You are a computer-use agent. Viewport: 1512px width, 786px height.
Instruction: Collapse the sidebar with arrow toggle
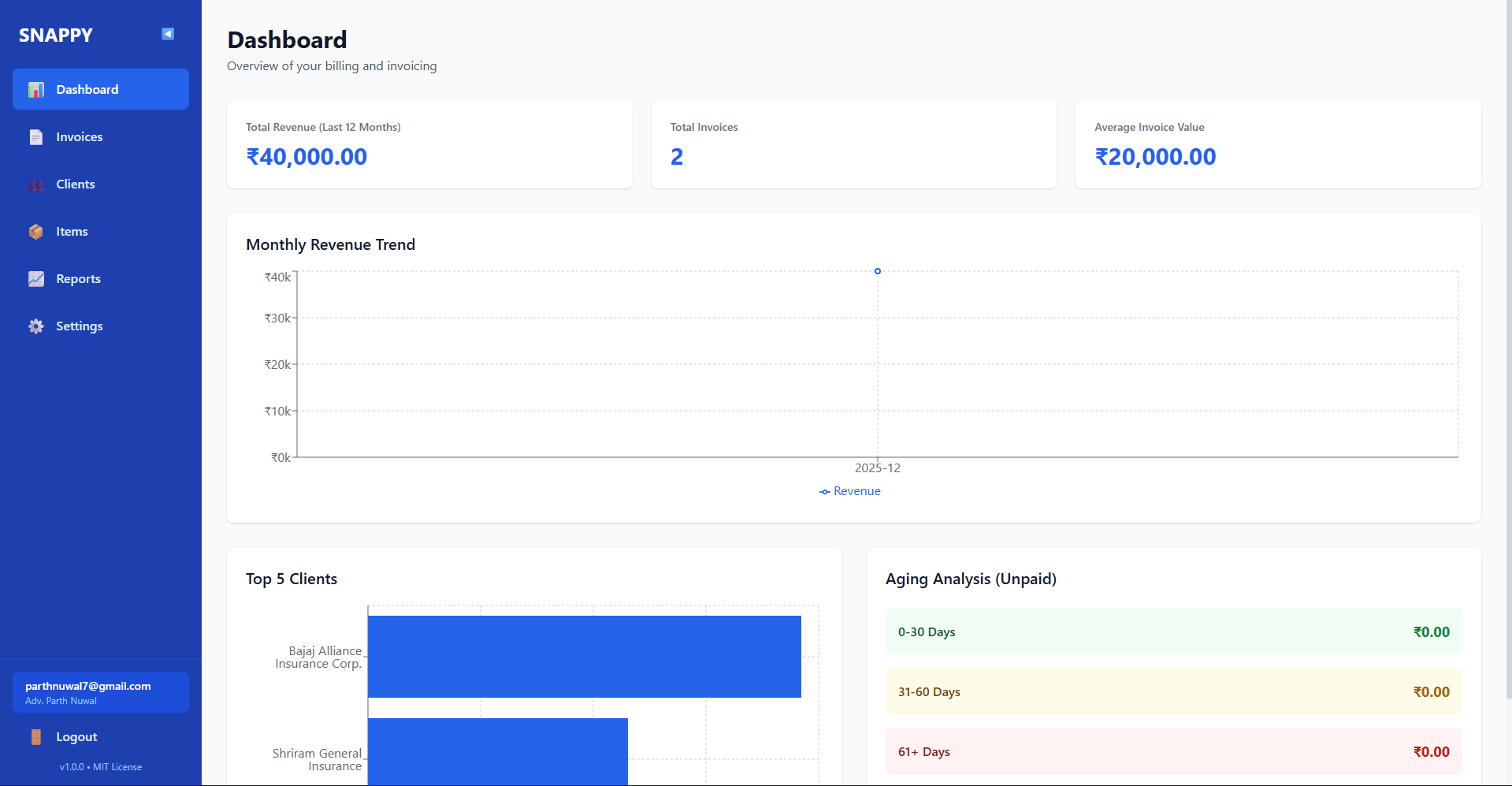click(x=168, y=34)
